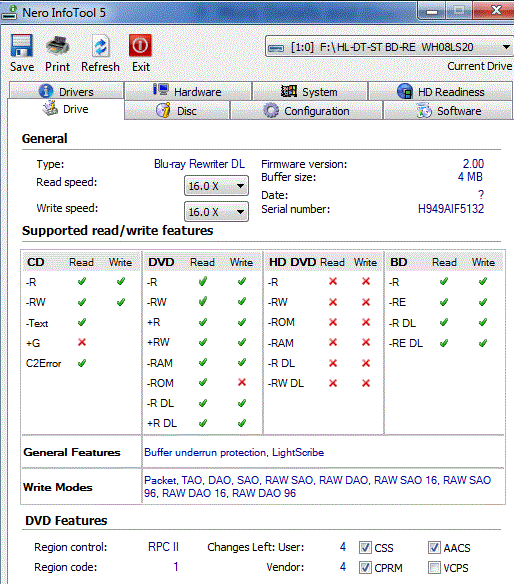Image resolution: width=514 pixels, height=584 pixels.
Task: Minimize the Nero InfoTool window
Action: (x=432, y=11)
